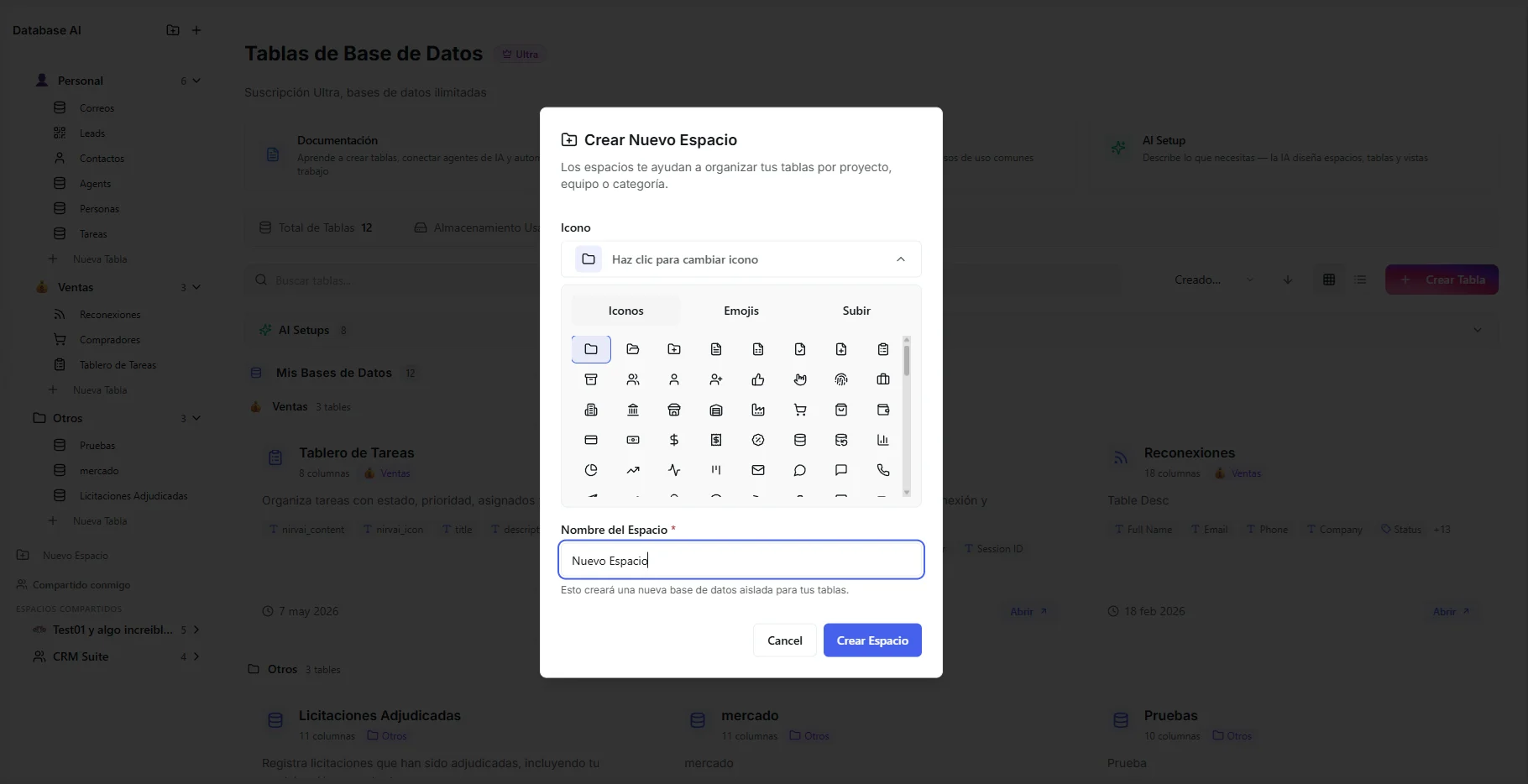Select the closed folder icon in picker
Viewport: 1528px width, 784px height.
click(x=591, y=349)
